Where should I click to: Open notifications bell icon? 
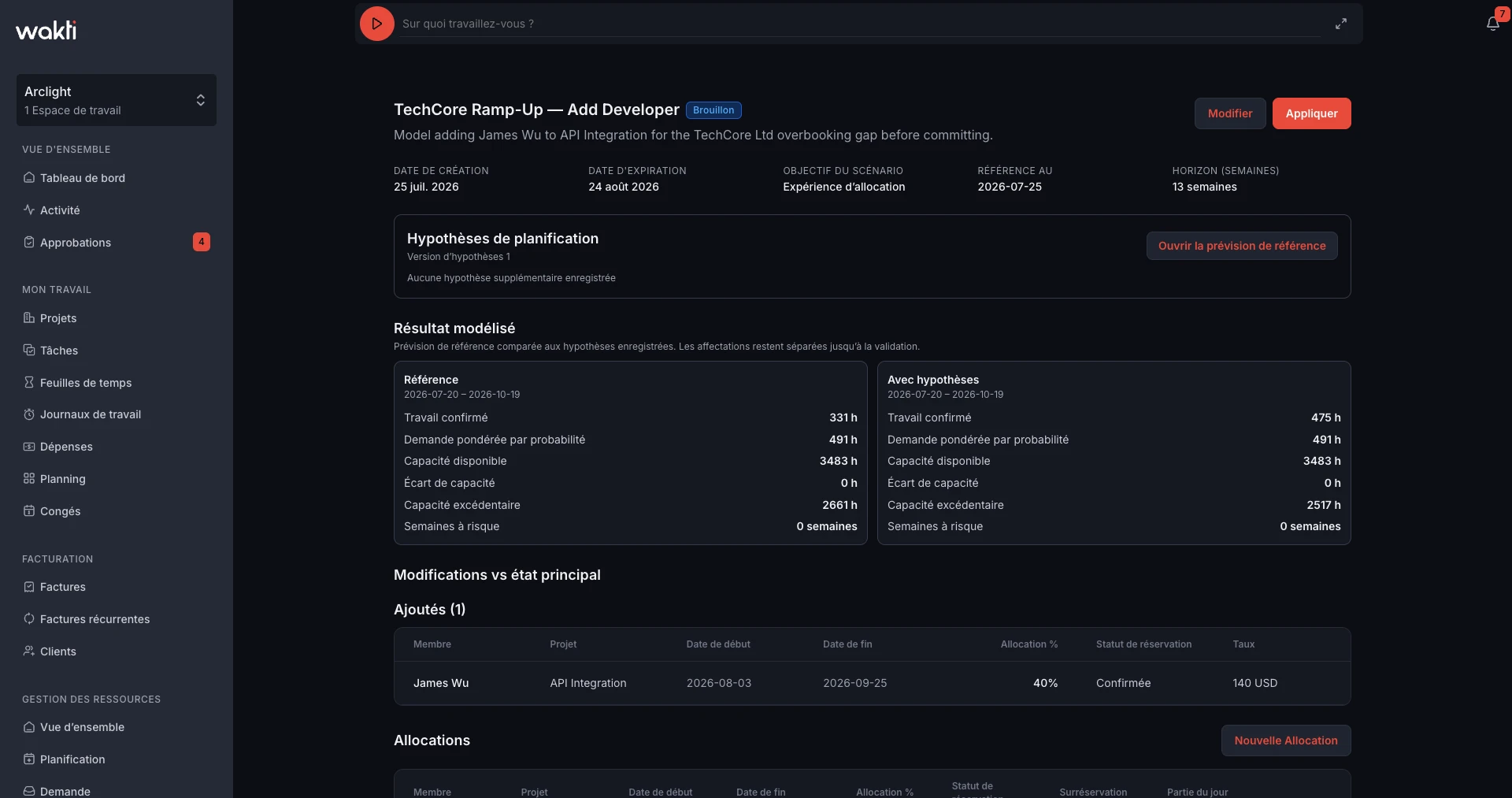[1492, 24]
